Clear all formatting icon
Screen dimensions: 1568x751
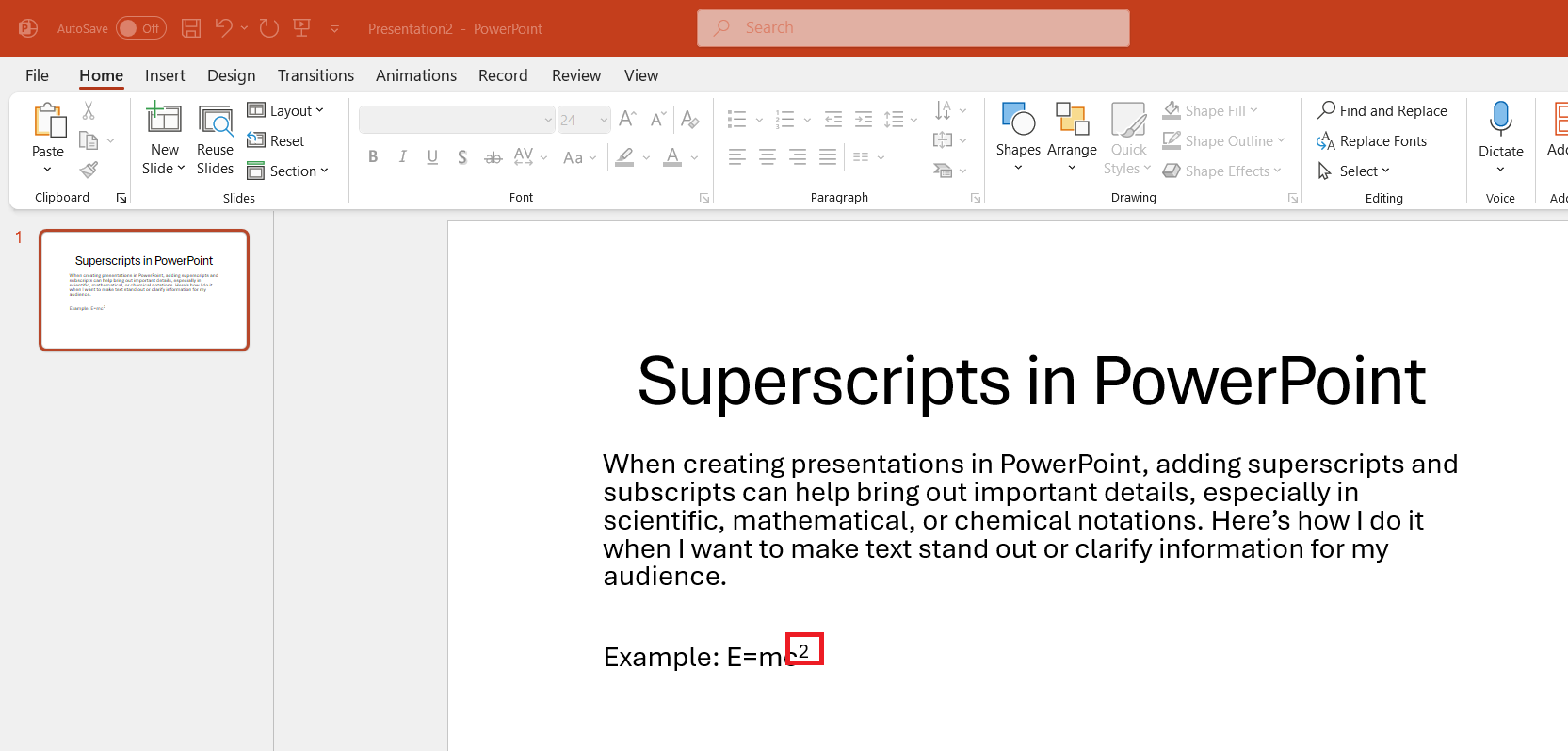[x=689, y=119]
